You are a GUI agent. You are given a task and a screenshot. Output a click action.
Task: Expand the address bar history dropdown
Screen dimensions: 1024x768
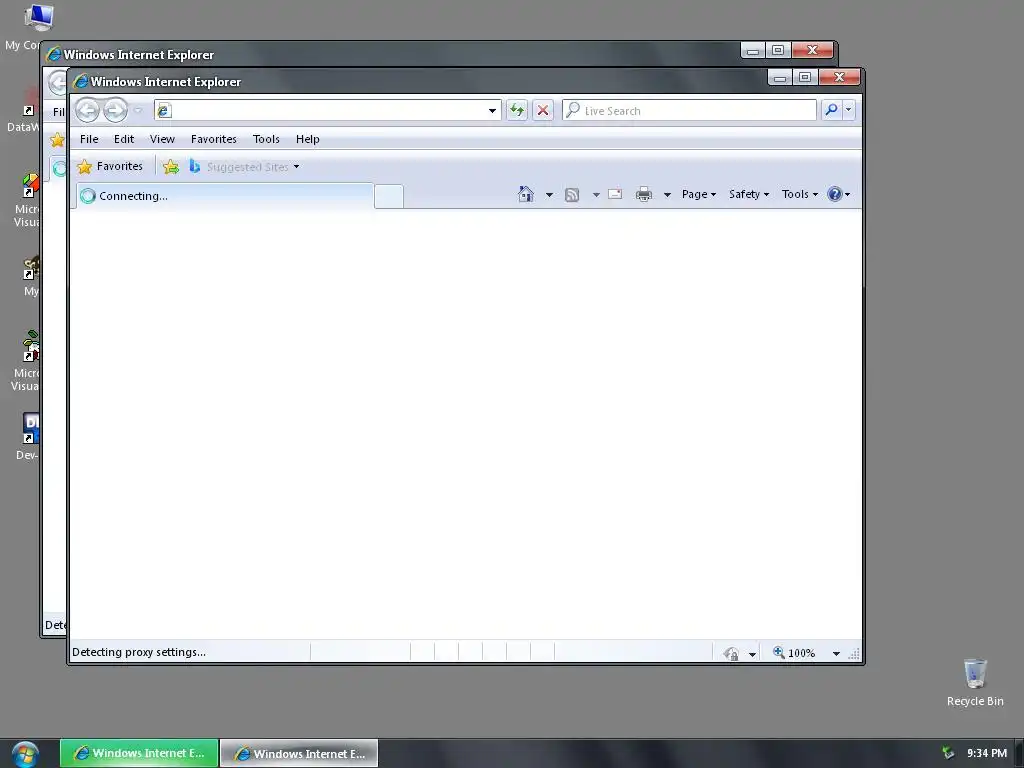[492, 110]
